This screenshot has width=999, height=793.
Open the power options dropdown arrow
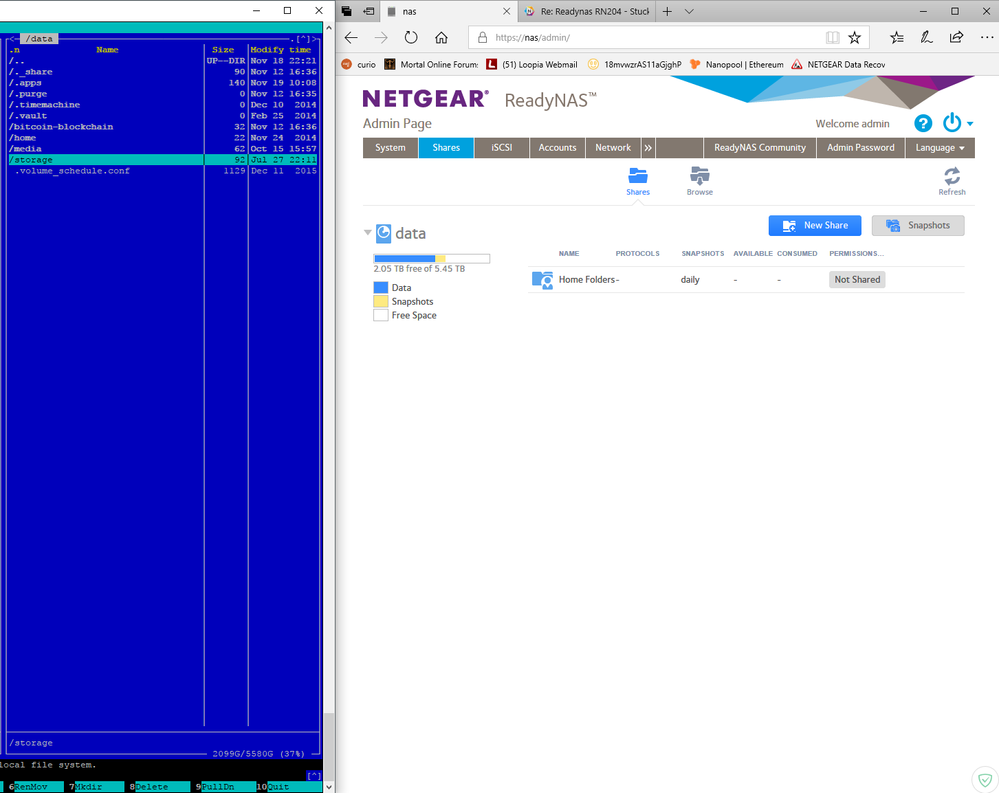pyautogui.click(x=970, y=124)
